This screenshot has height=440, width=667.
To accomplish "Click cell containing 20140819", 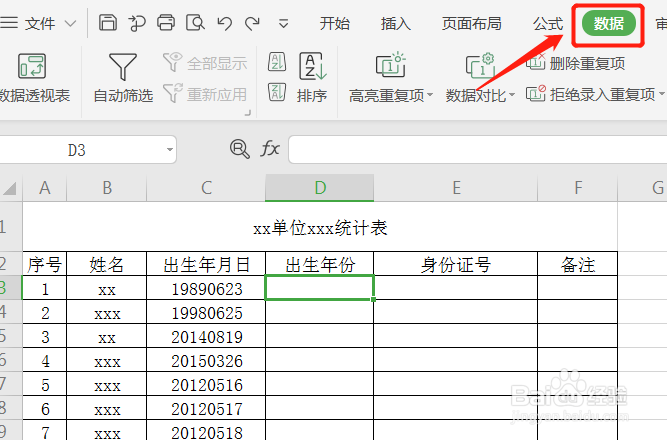I will pyautogui.click(x=206, y=336).
